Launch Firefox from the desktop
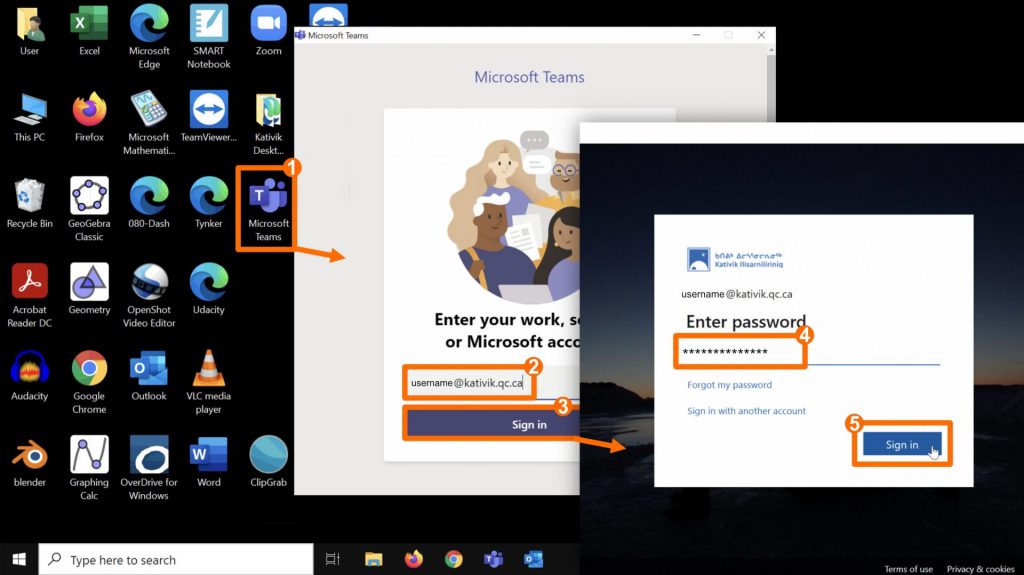The image size is (1024, 575). (x=89, y=117)
